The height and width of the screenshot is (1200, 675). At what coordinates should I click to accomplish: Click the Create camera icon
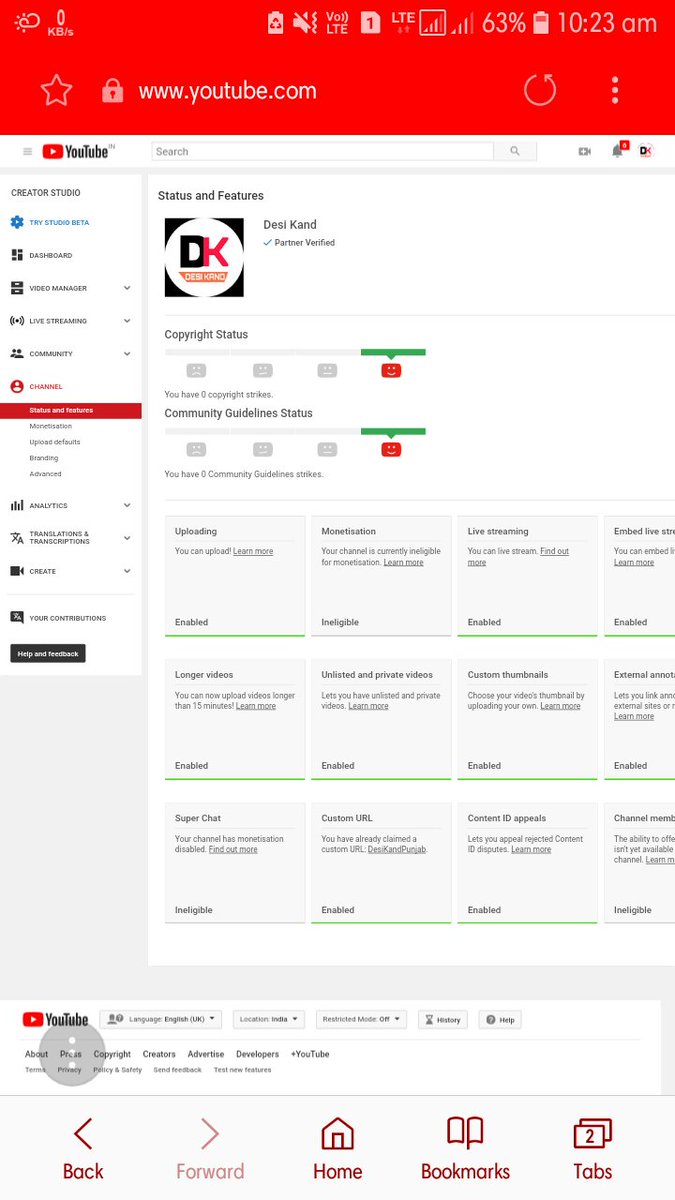[17, 571]
